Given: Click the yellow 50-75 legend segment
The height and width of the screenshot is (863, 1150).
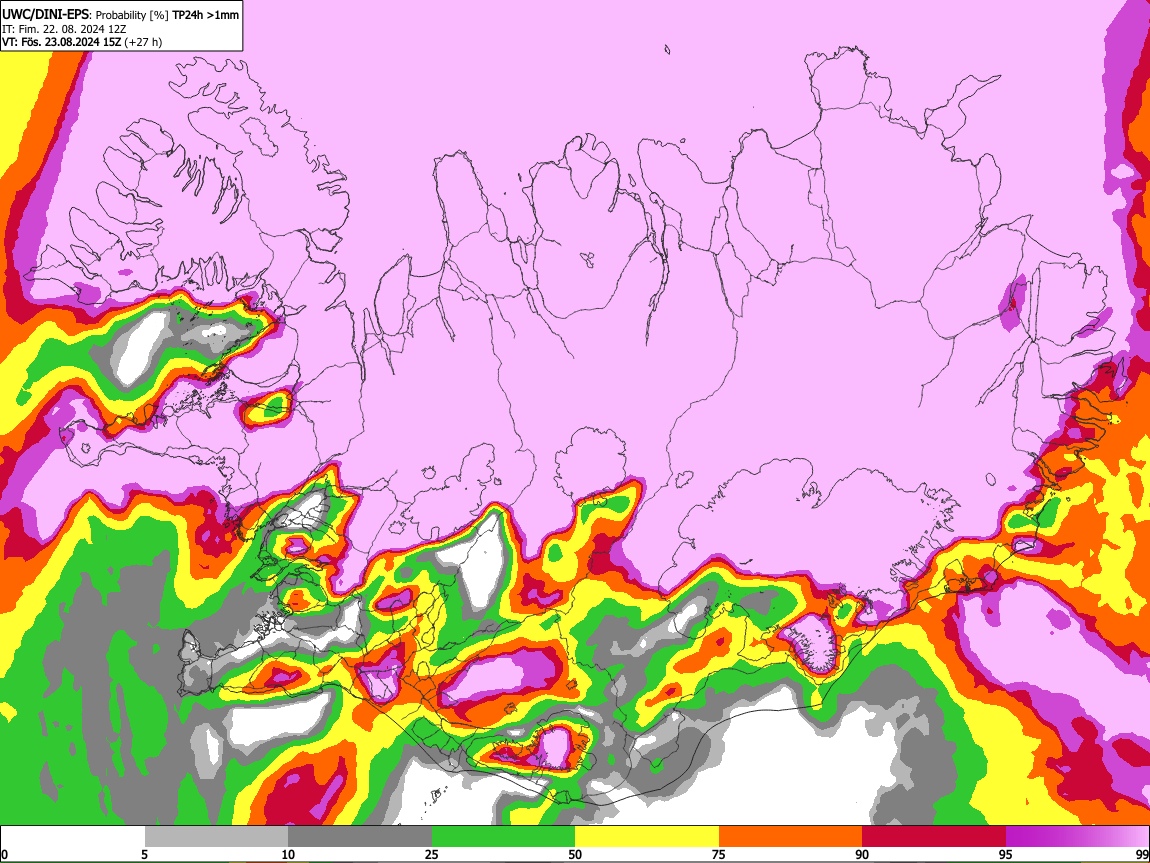Looking at the screenshot, I should pos(647,837).
